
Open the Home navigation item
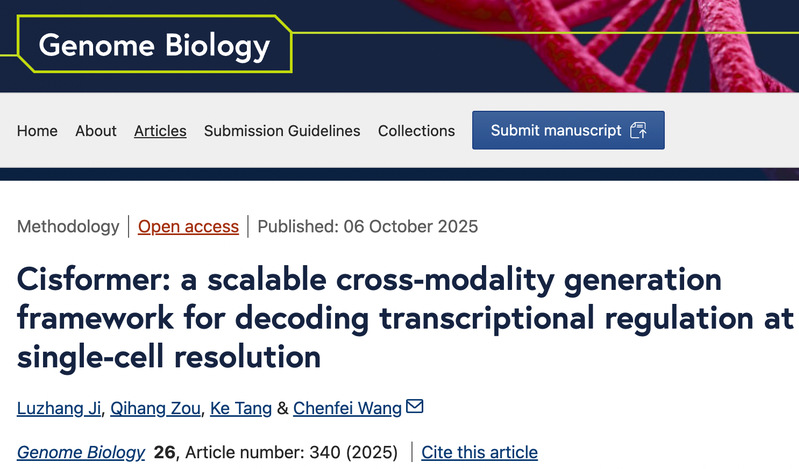click(x=37, y=131)
